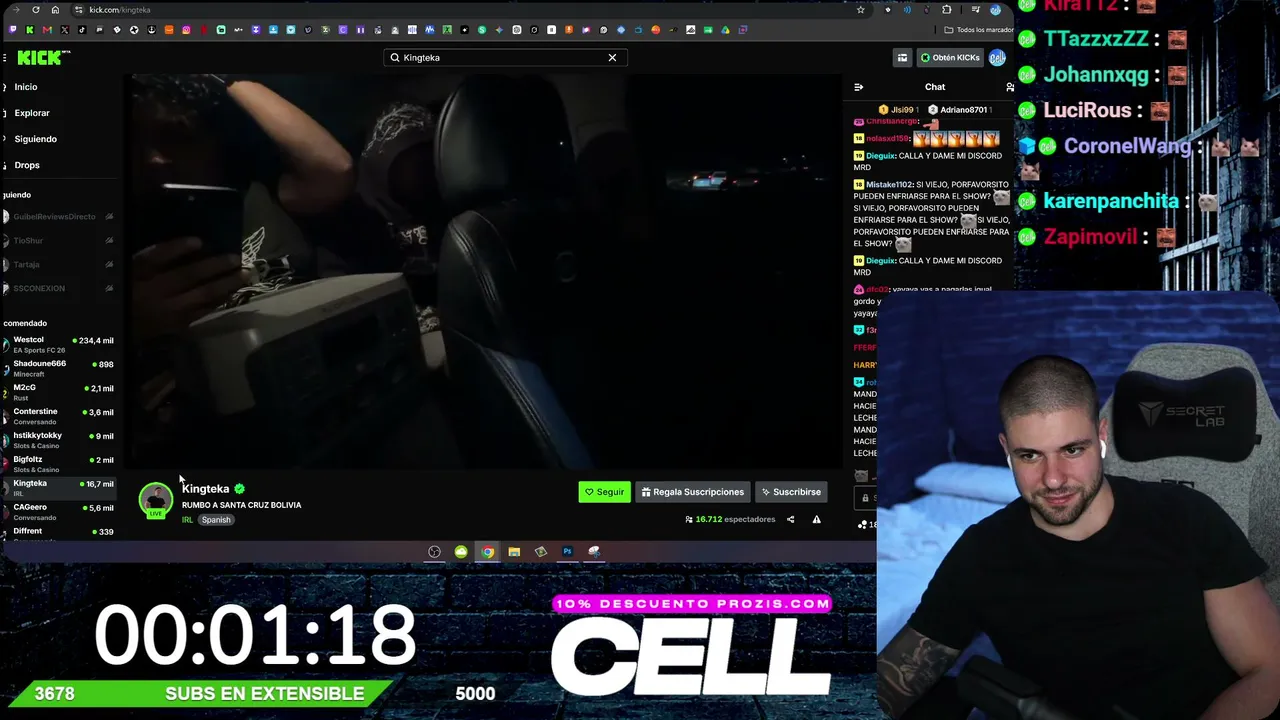Click the Obtén KICKs button
This screenshot has height=720, width=1280.
[950, 58]
